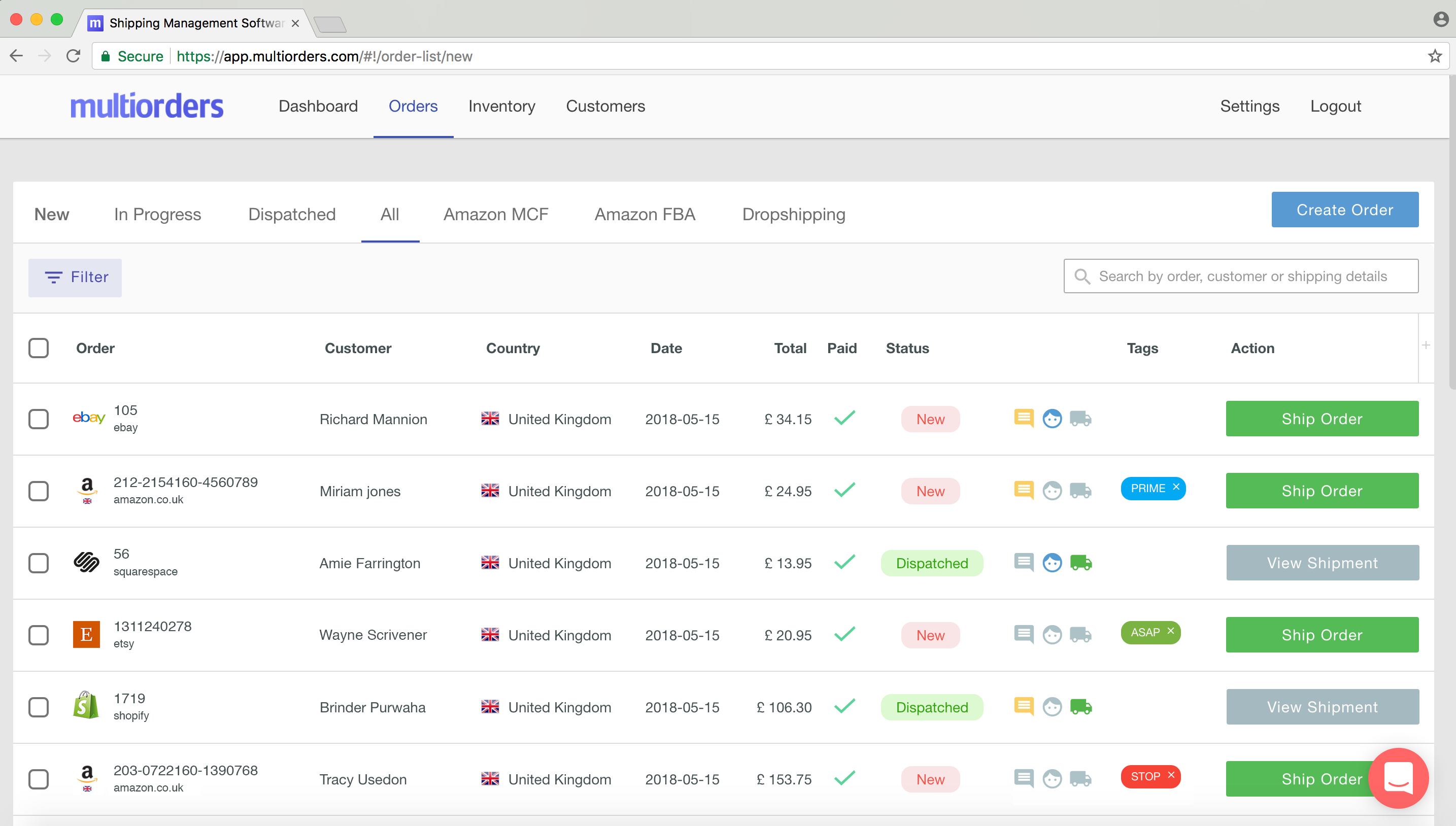This screenshot has width=1456, height=826.
Task: Check the box for eBay order 105
Action: [x=39, y=419]
